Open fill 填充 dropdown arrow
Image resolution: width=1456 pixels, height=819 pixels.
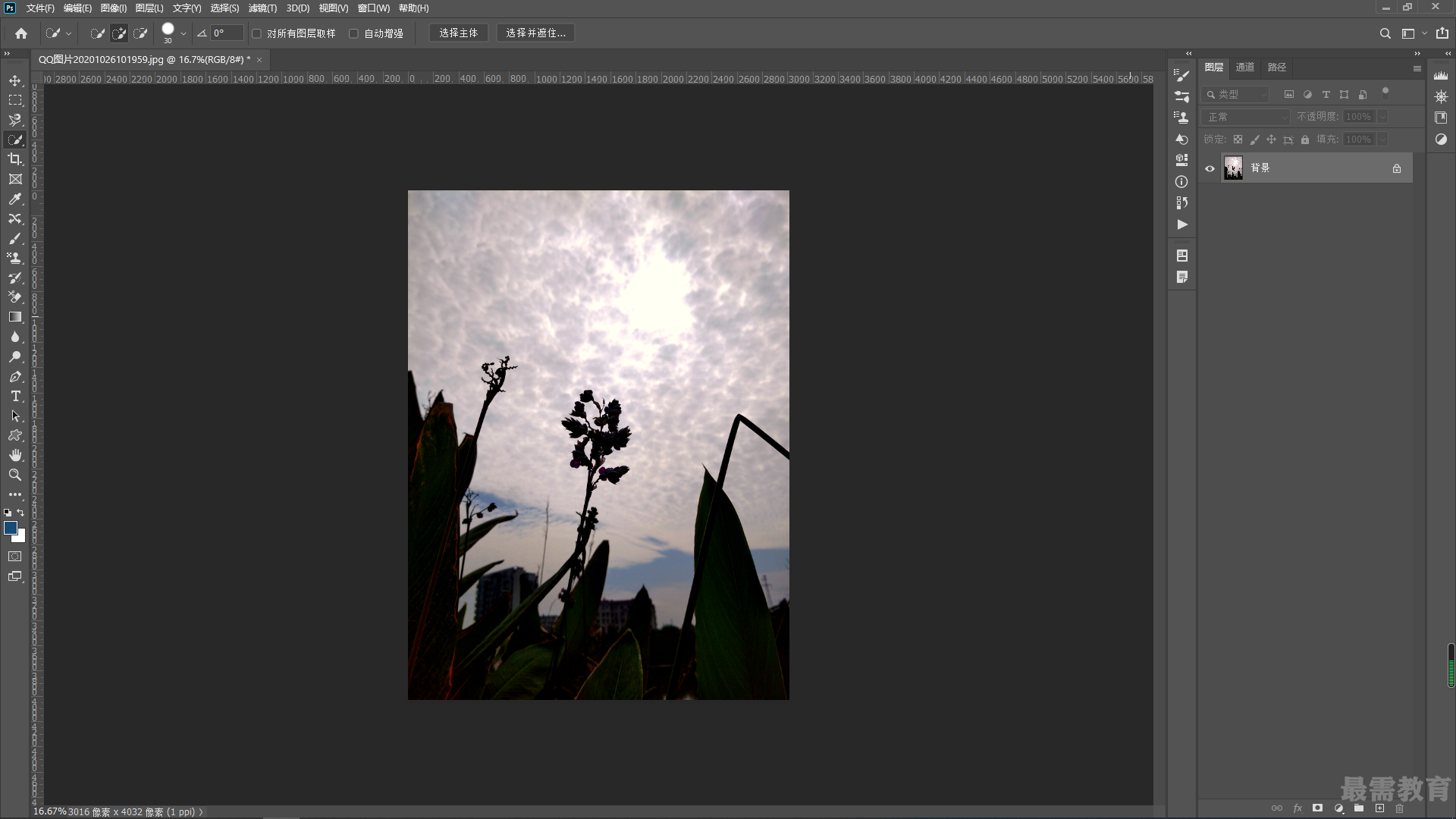pyautogui.click(x=1383, y=140)
